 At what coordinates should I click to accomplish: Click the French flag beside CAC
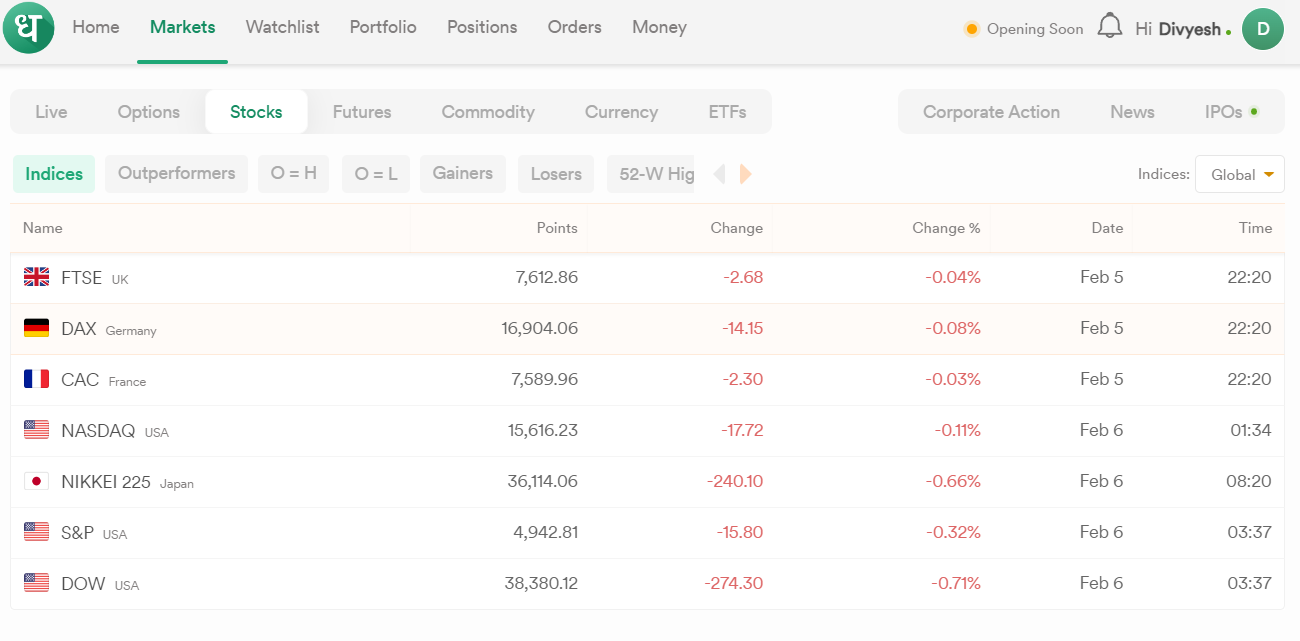(x=37, y=379)
